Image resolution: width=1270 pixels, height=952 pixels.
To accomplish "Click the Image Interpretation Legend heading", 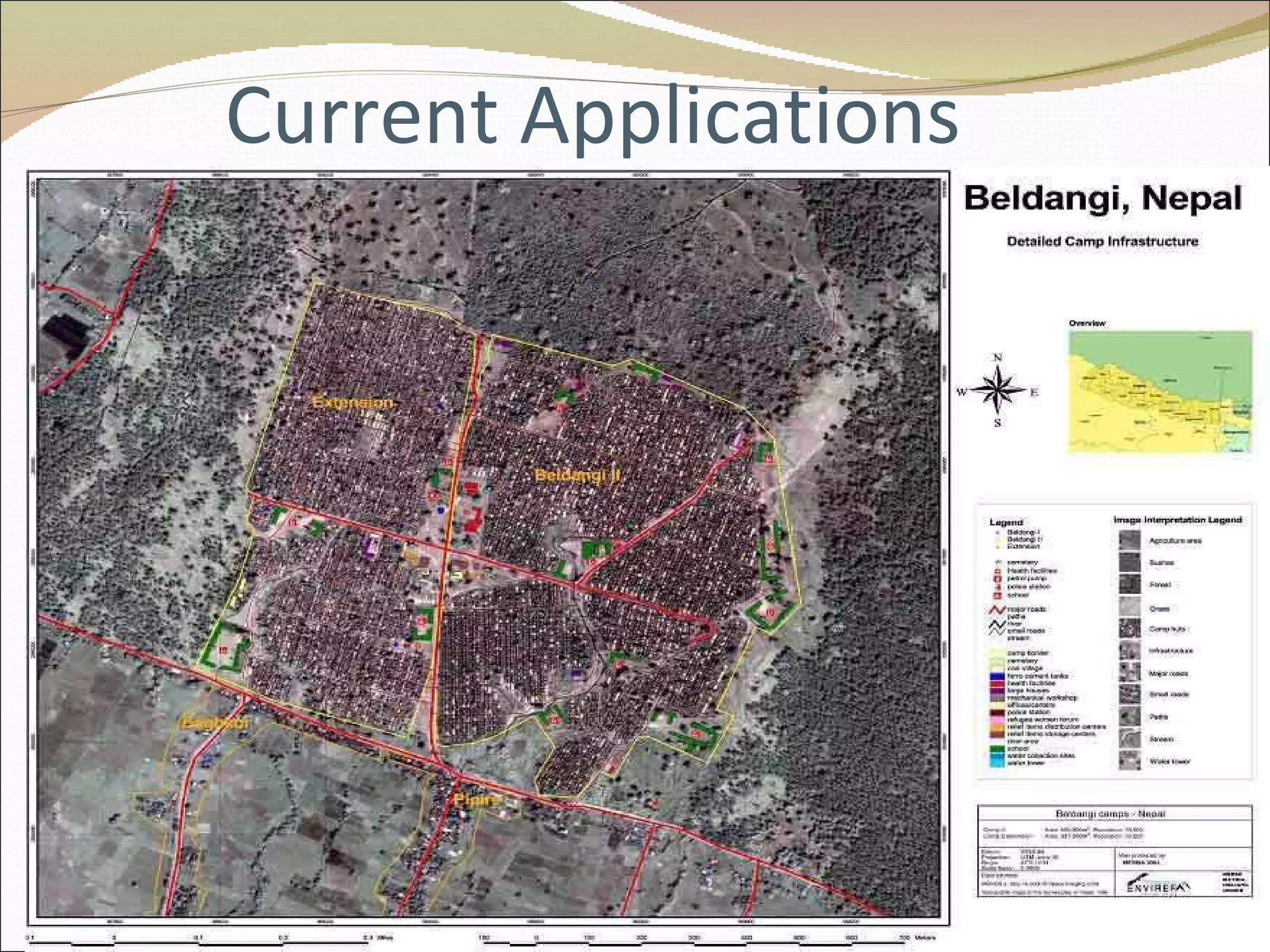I will (x=1177, y=519).
